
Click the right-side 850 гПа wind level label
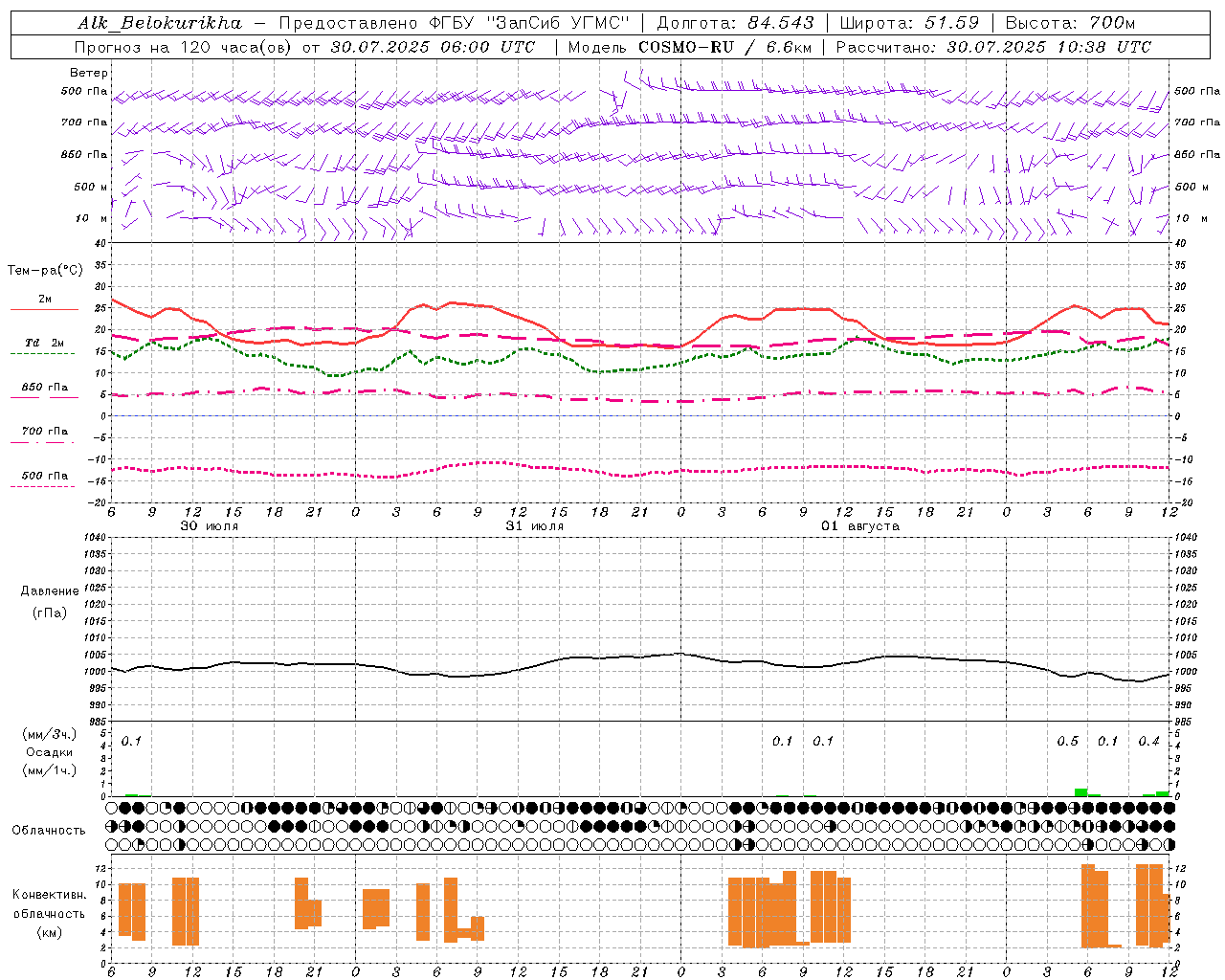[1197, 154]
